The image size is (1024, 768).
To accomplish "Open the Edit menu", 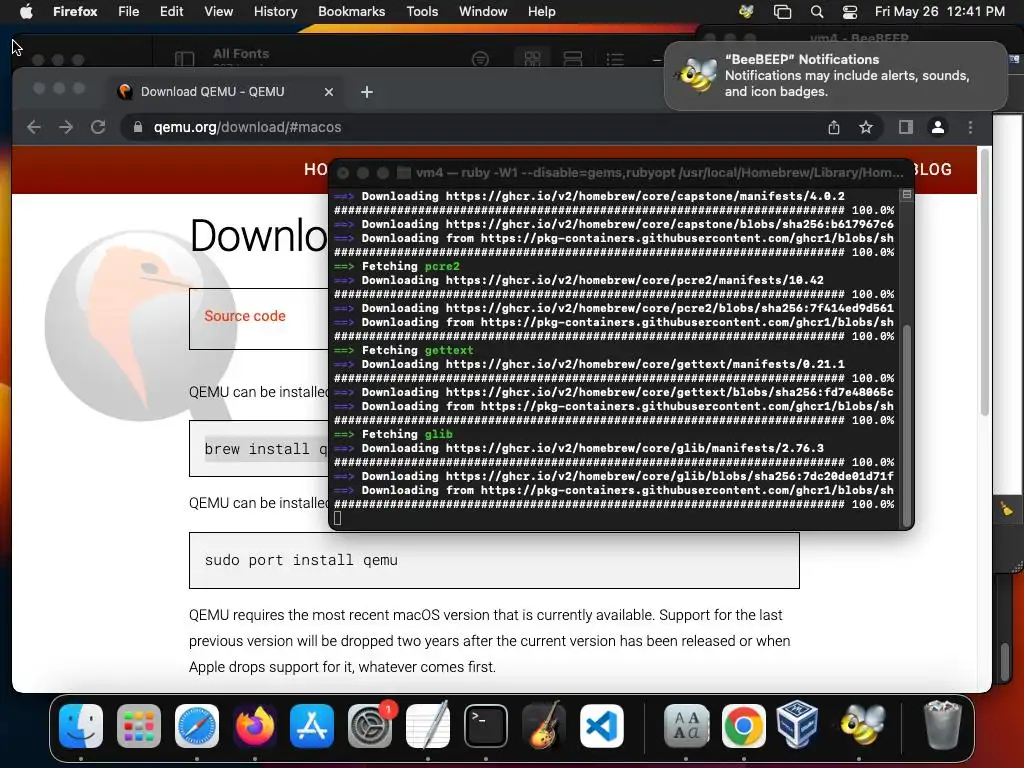I will pos(171,11).
